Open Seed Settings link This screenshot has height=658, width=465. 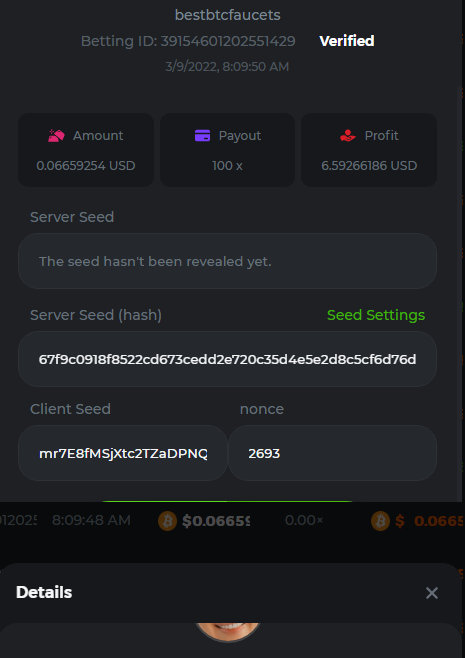coord(376,315)
